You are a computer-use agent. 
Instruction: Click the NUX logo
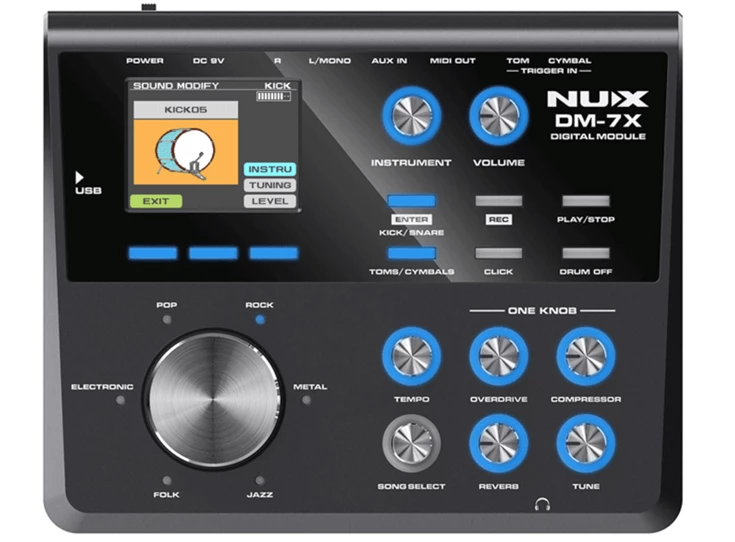coord(598,99)
